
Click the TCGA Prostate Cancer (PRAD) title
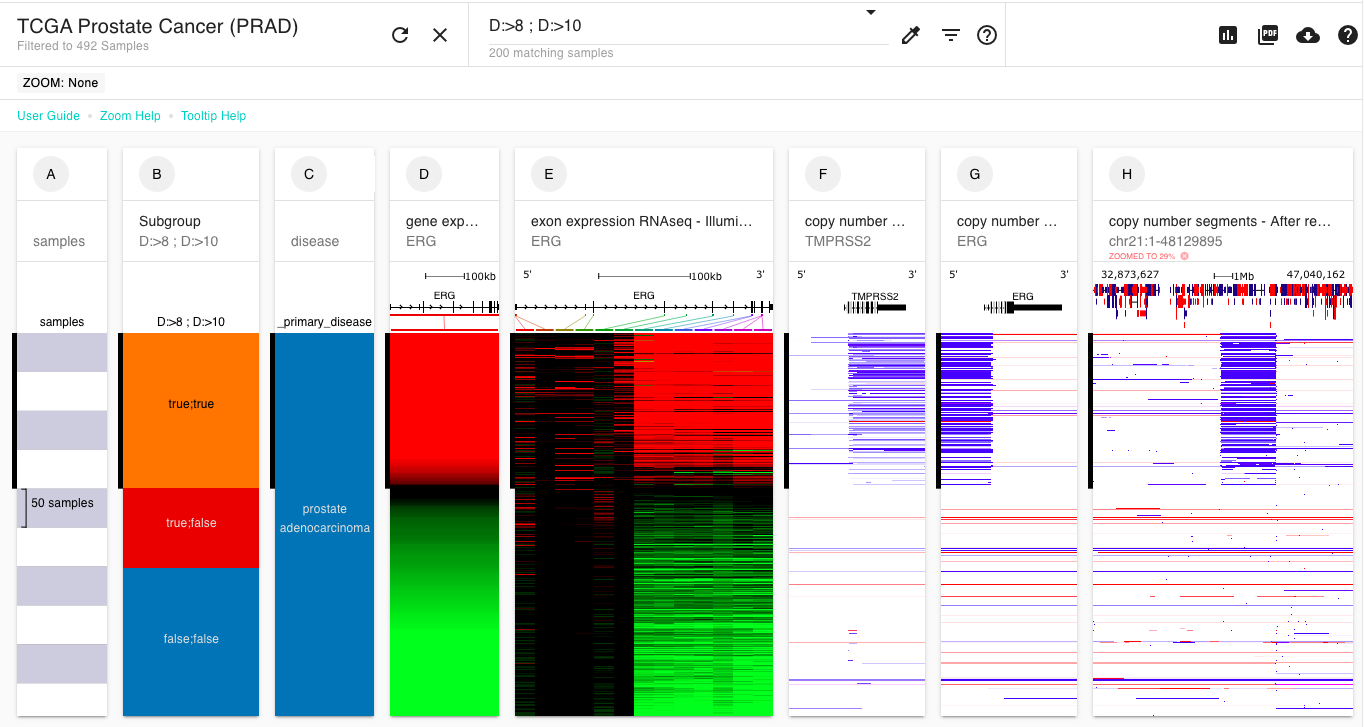[x=158, y=27]
